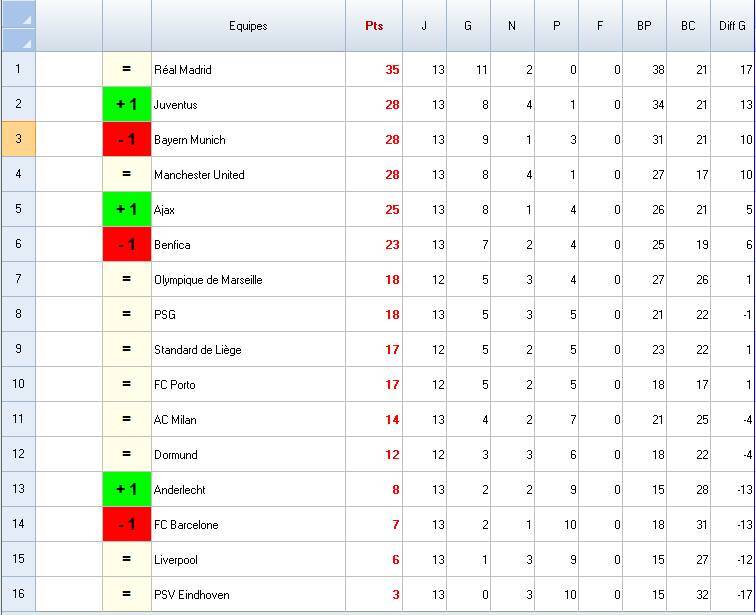Click Anderlecht's green +1 rank indicator
756x615 pixels.
tap(127, 490)
